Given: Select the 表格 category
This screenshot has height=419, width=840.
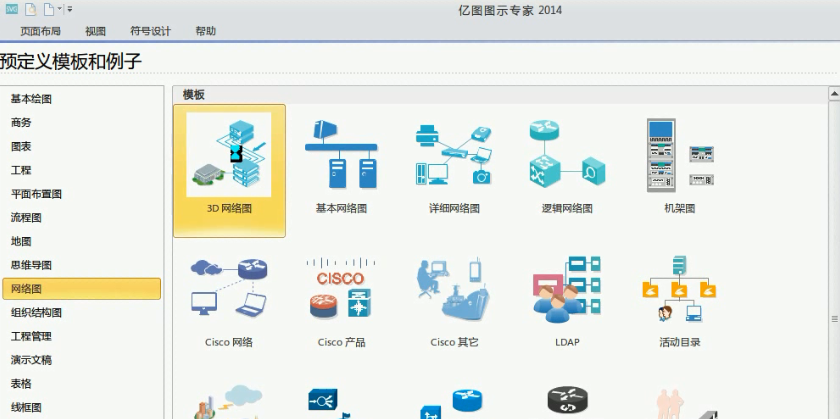Looking at the screenshot, I should click(x=81, y=384).
